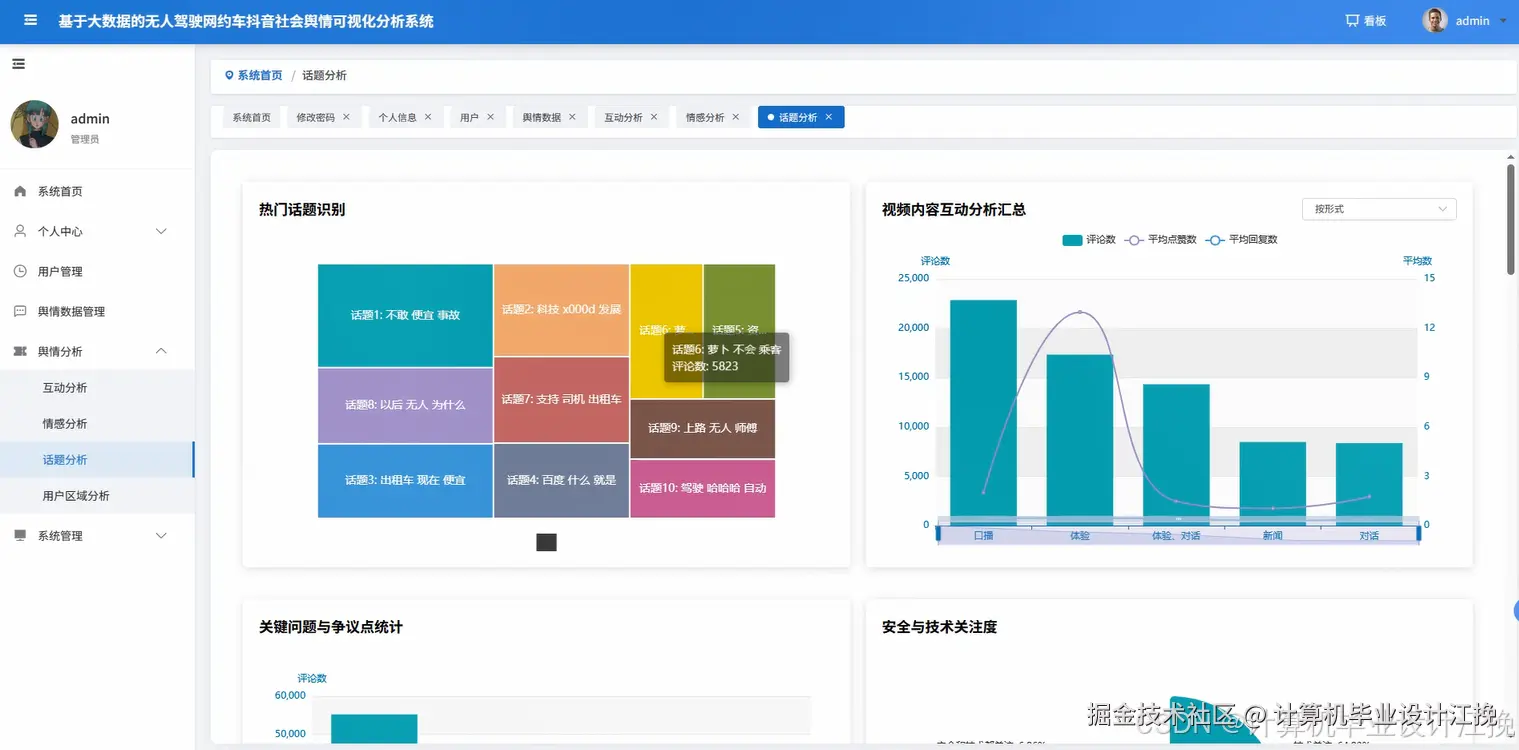Click the 新闻 bar in interaction chart
The height and width of the screenshot is (750, 1519).
pos(1272,483)
